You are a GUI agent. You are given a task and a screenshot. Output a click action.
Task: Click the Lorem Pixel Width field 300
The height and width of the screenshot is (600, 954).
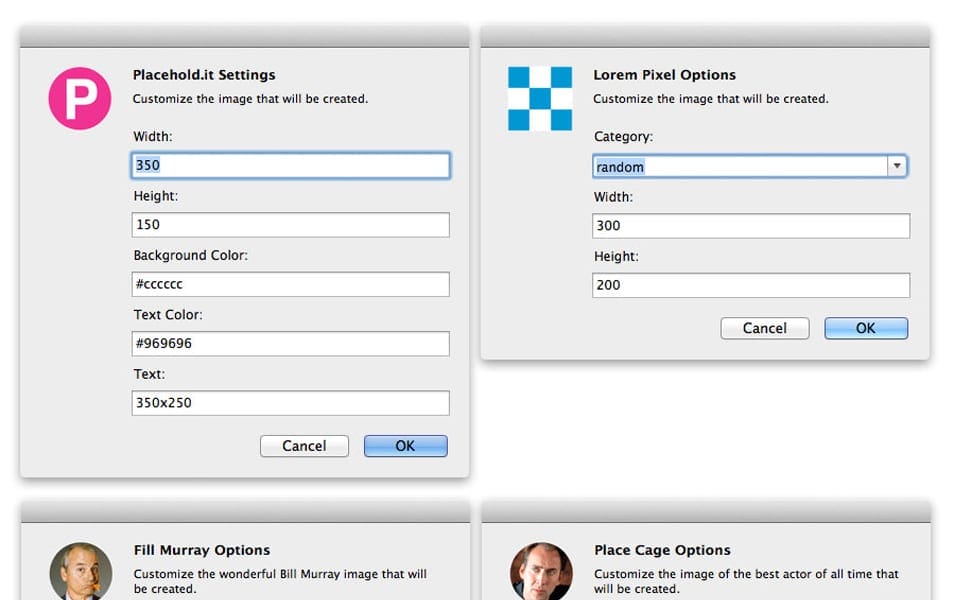[750, 226]
